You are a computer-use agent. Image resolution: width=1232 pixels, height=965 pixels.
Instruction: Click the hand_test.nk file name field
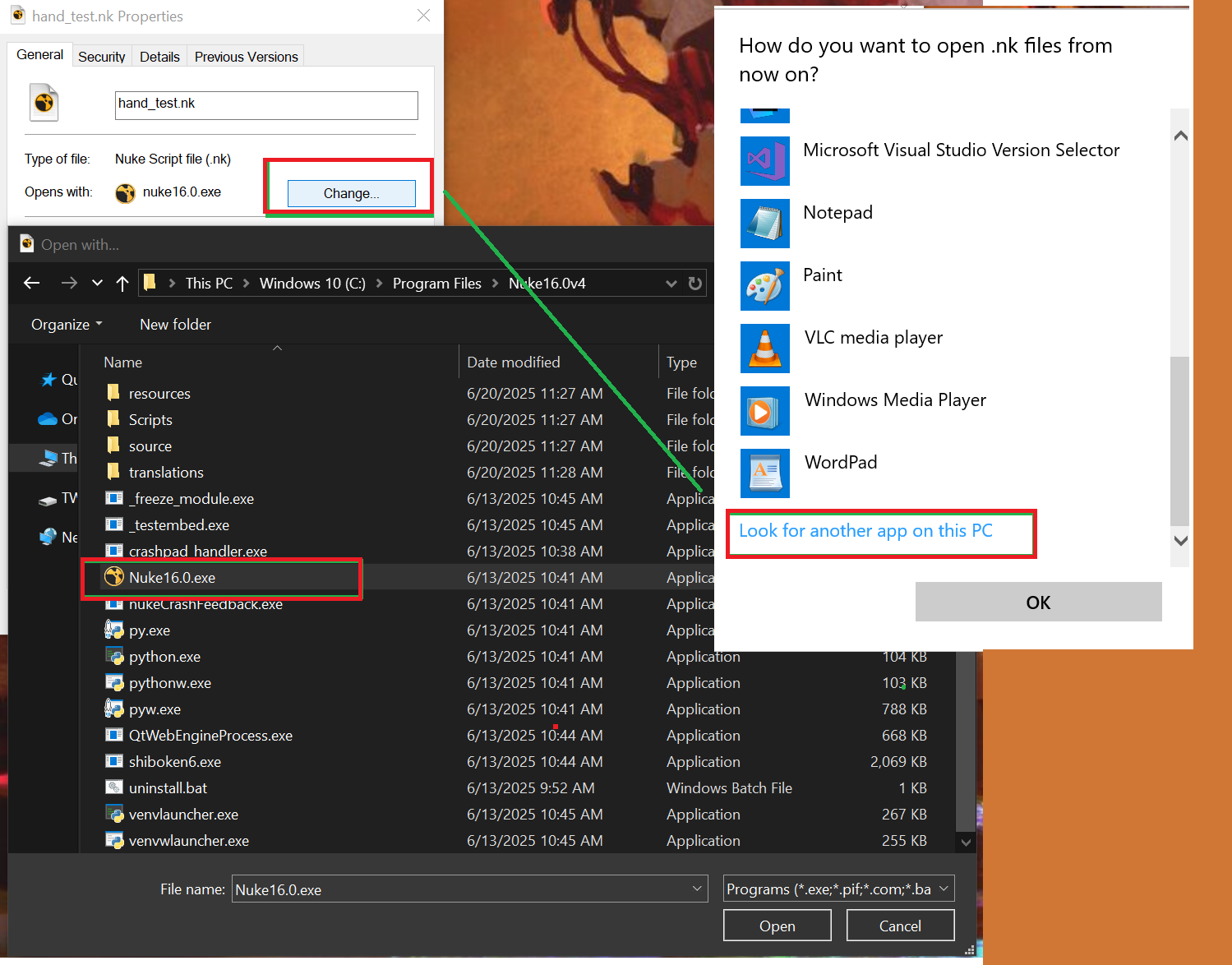pyautogui.click(x=266, y=104)
